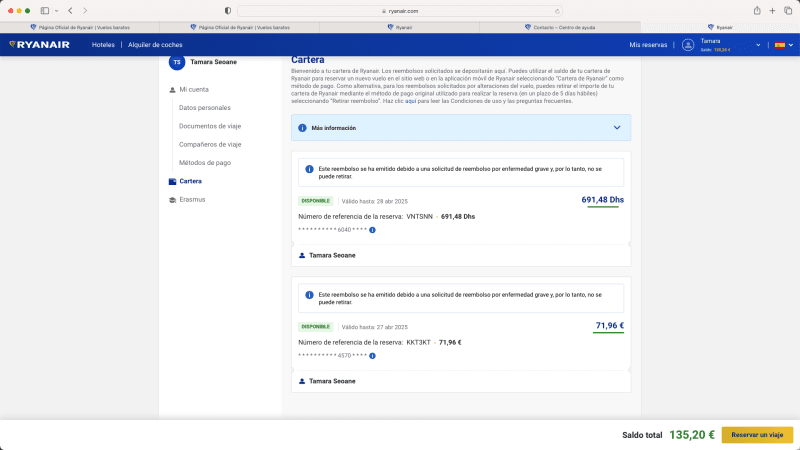800x450 pixels.
Task: Open Alquiler de coches in header
Action: click(x=155, y=45)
